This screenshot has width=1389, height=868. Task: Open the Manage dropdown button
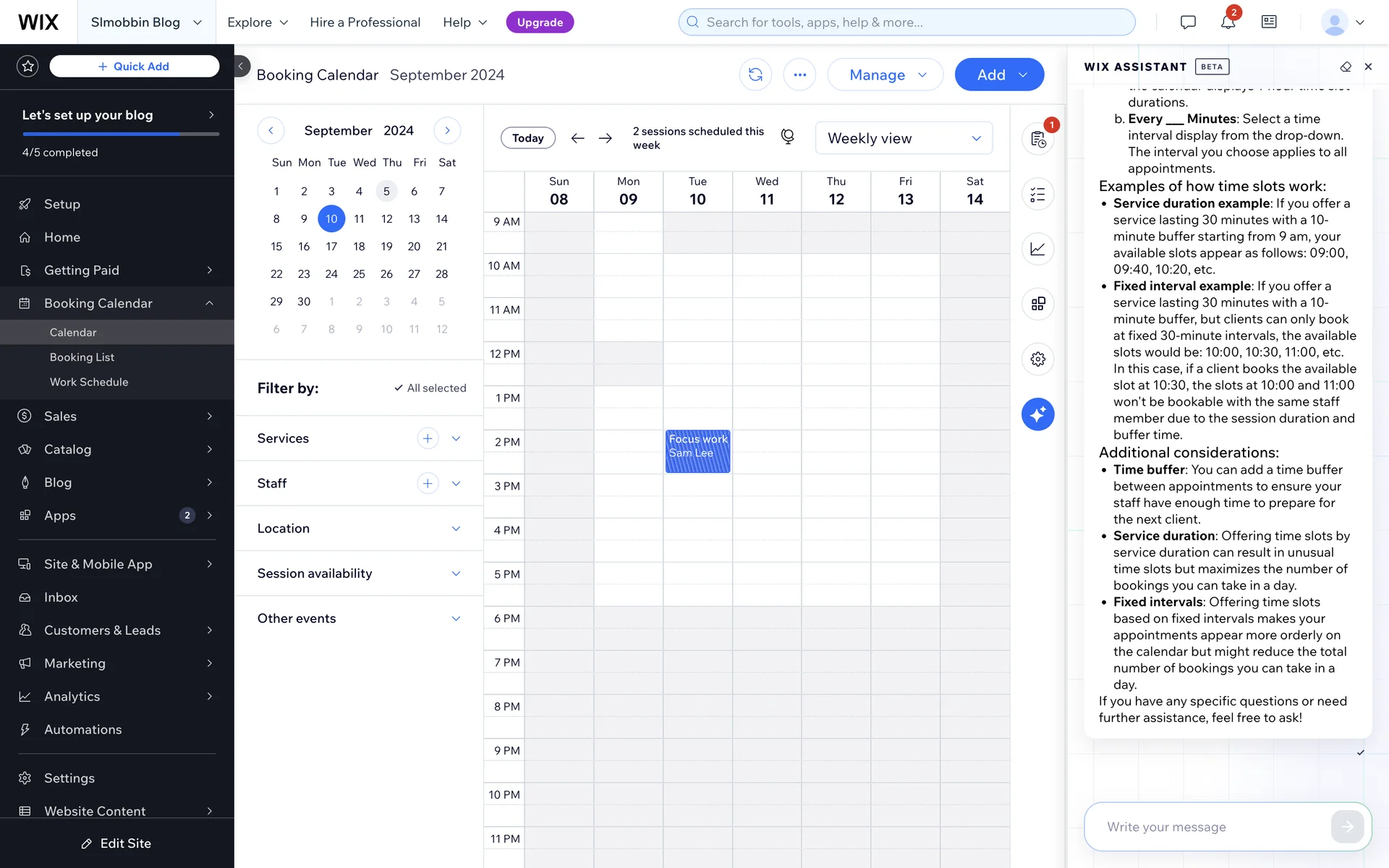(885, 75)
